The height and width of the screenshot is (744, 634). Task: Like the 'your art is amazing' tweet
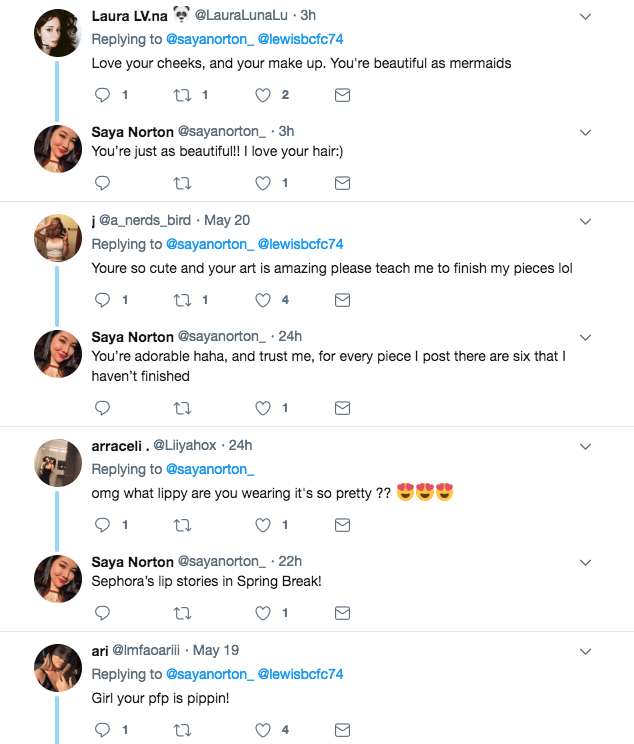(263, 299)
